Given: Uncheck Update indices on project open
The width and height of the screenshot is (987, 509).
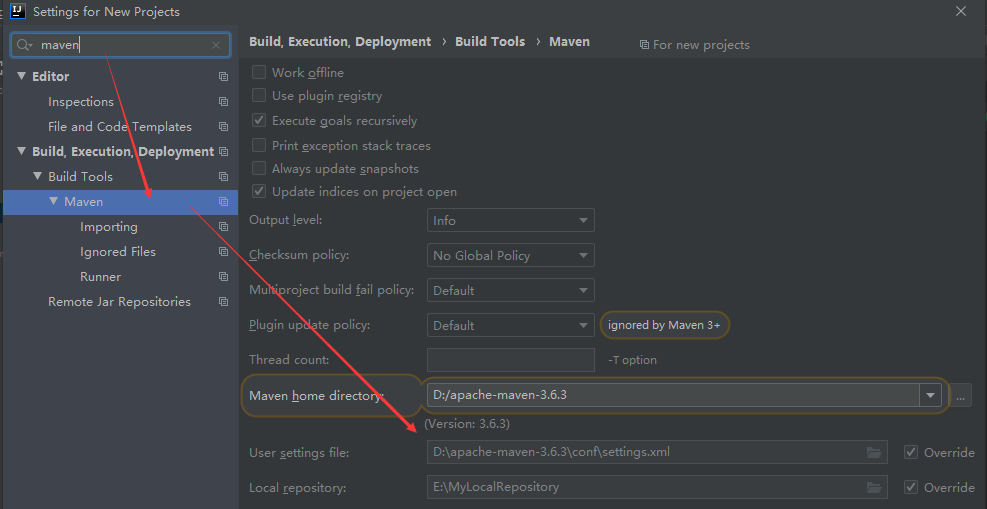Looking at the screenshot, I should [259, 191].
